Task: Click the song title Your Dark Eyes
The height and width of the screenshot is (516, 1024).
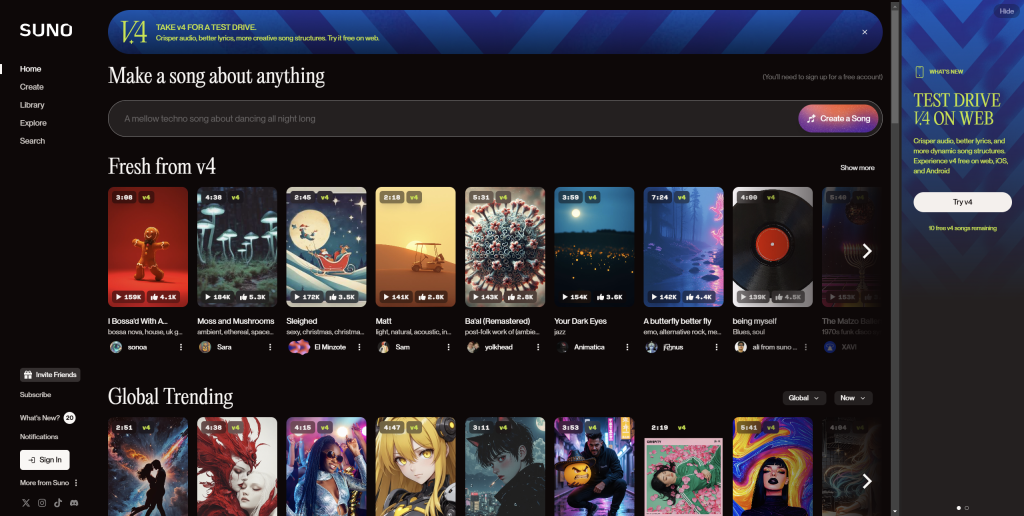Action: point(581,321)
